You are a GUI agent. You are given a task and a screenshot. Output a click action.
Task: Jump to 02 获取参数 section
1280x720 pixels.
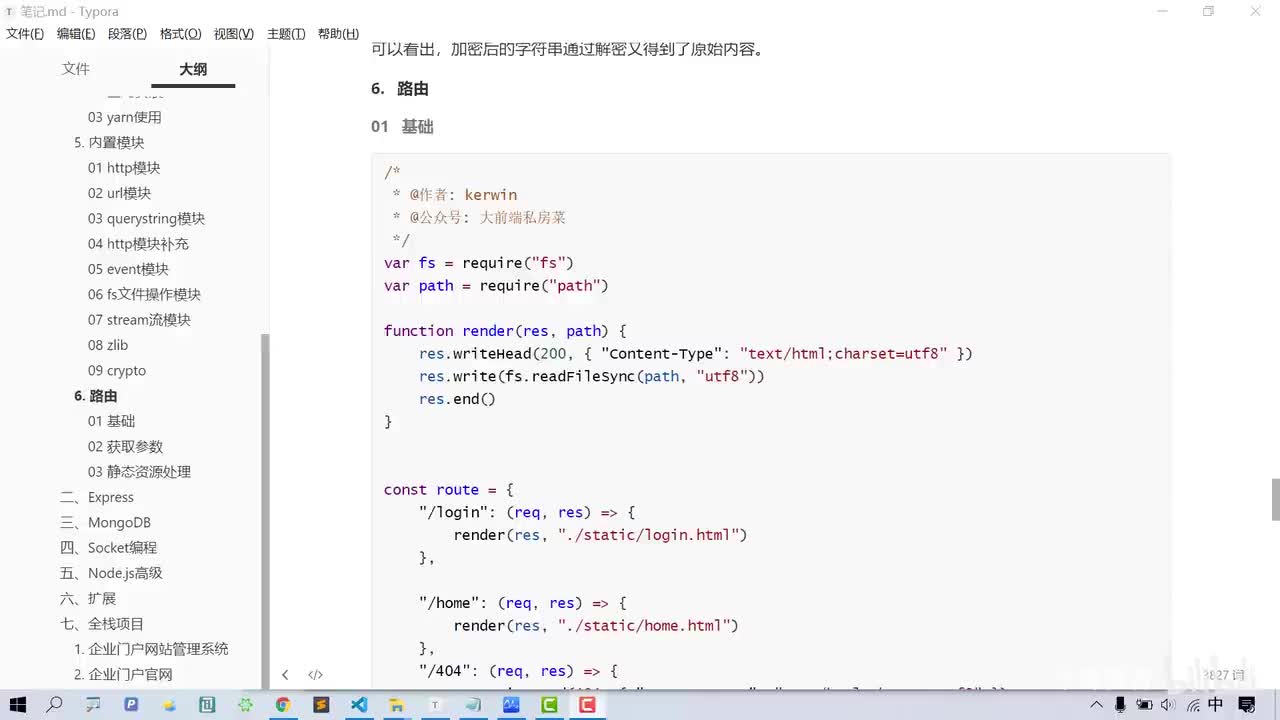pyautogui.click(x=125, y=446)
